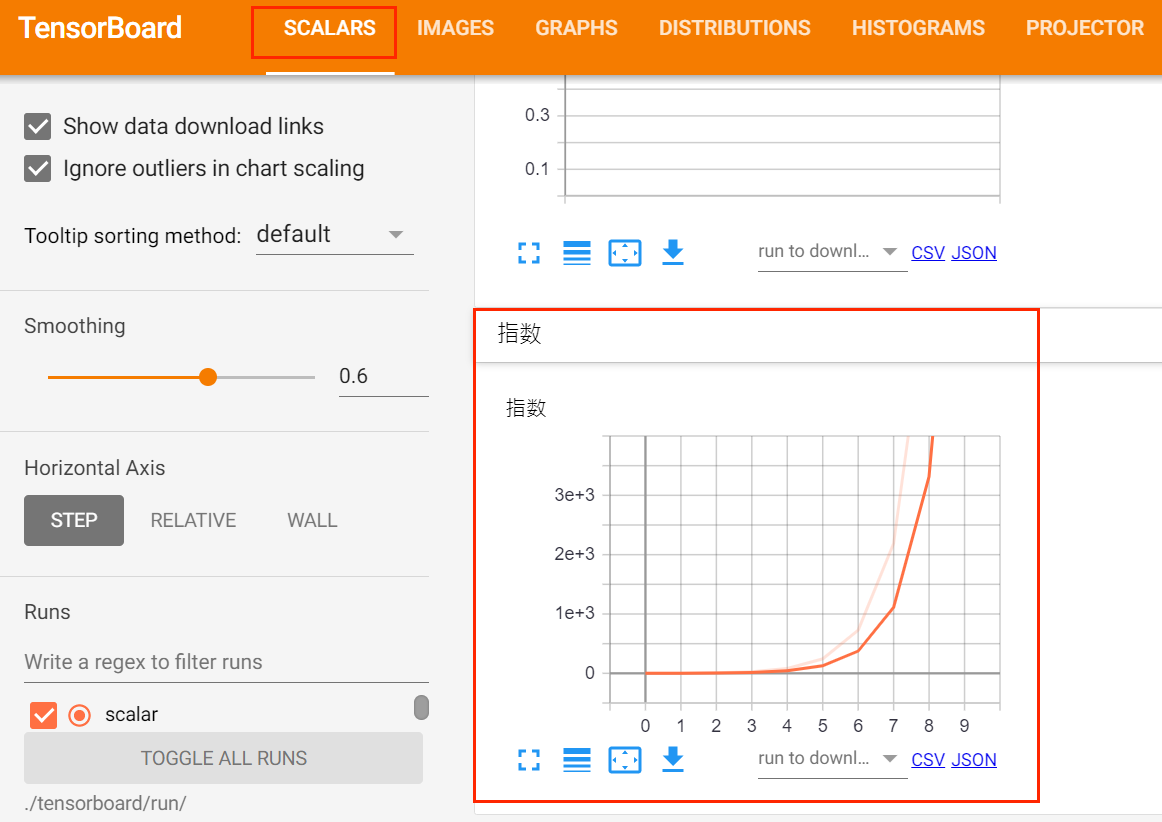The image size is (1162, 822).
Task: Click the scalar run name
Action: 132,715
